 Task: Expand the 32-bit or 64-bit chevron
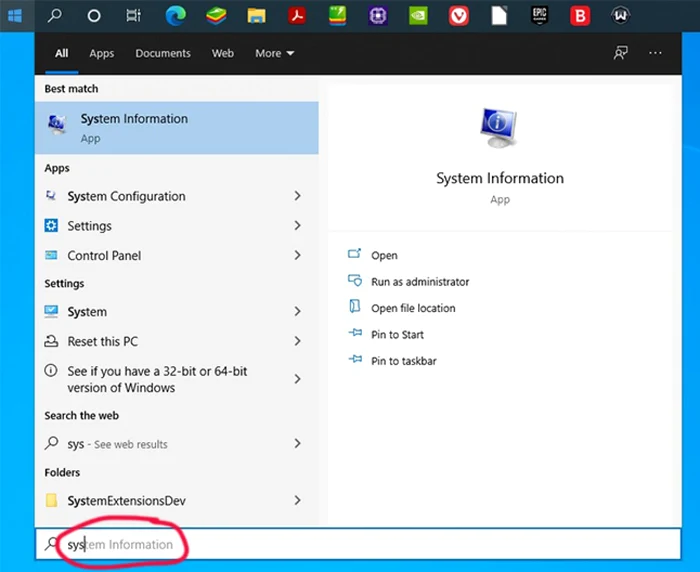click(x=297, y=379)
